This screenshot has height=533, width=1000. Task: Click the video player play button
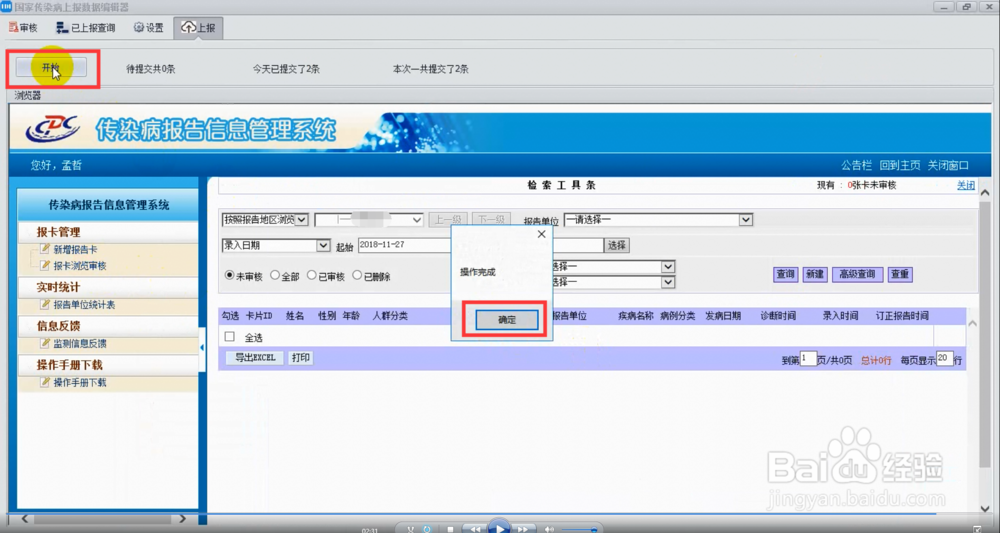pos(499,528)
